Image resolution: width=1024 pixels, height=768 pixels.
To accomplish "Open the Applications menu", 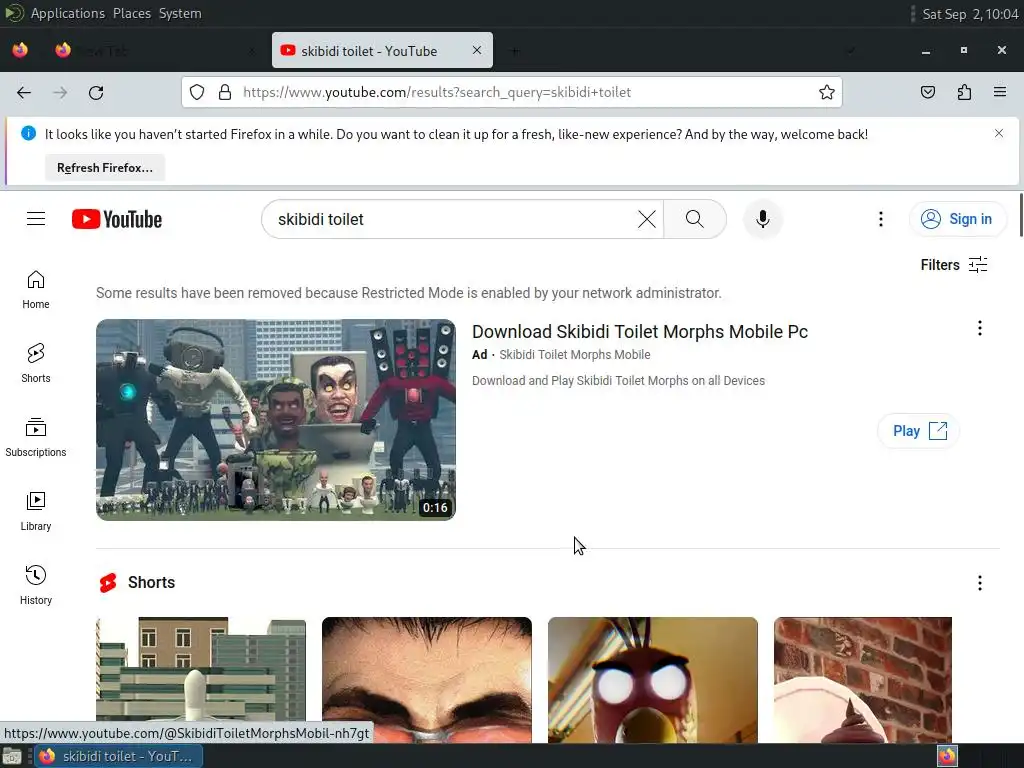I will (67, 13).
